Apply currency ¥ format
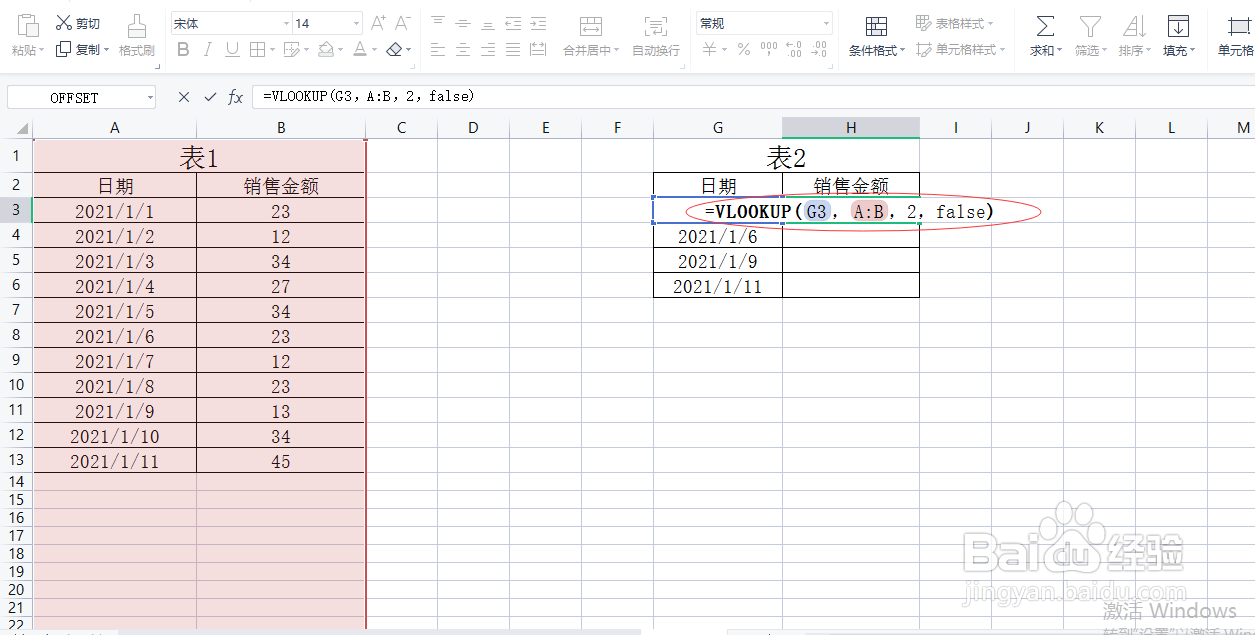 (709, 49)
